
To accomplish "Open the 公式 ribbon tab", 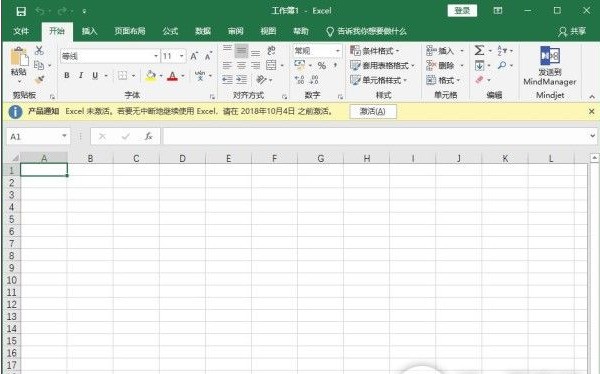I will 170,31.
